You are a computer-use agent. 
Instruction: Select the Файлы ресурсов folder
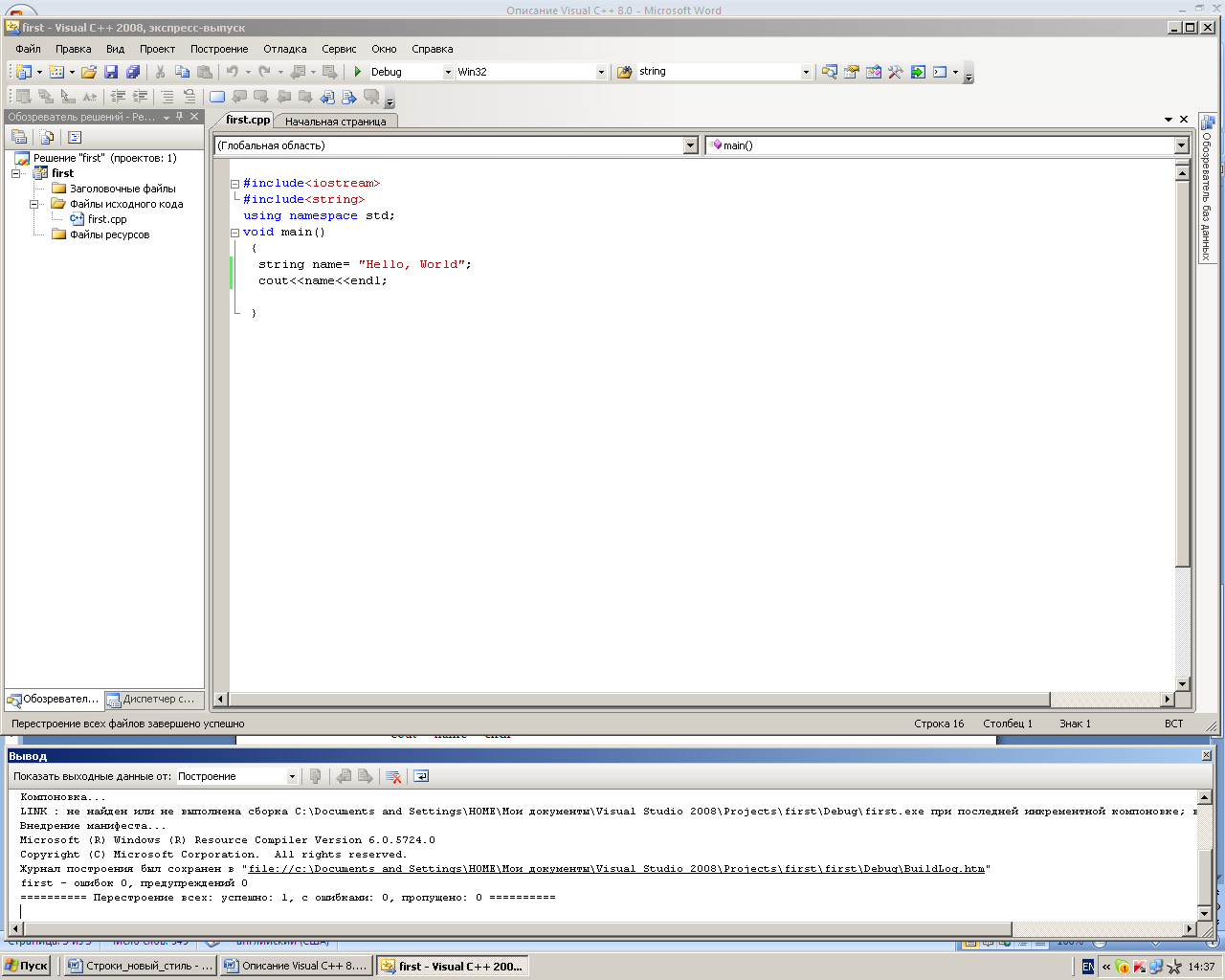point(109,234)
